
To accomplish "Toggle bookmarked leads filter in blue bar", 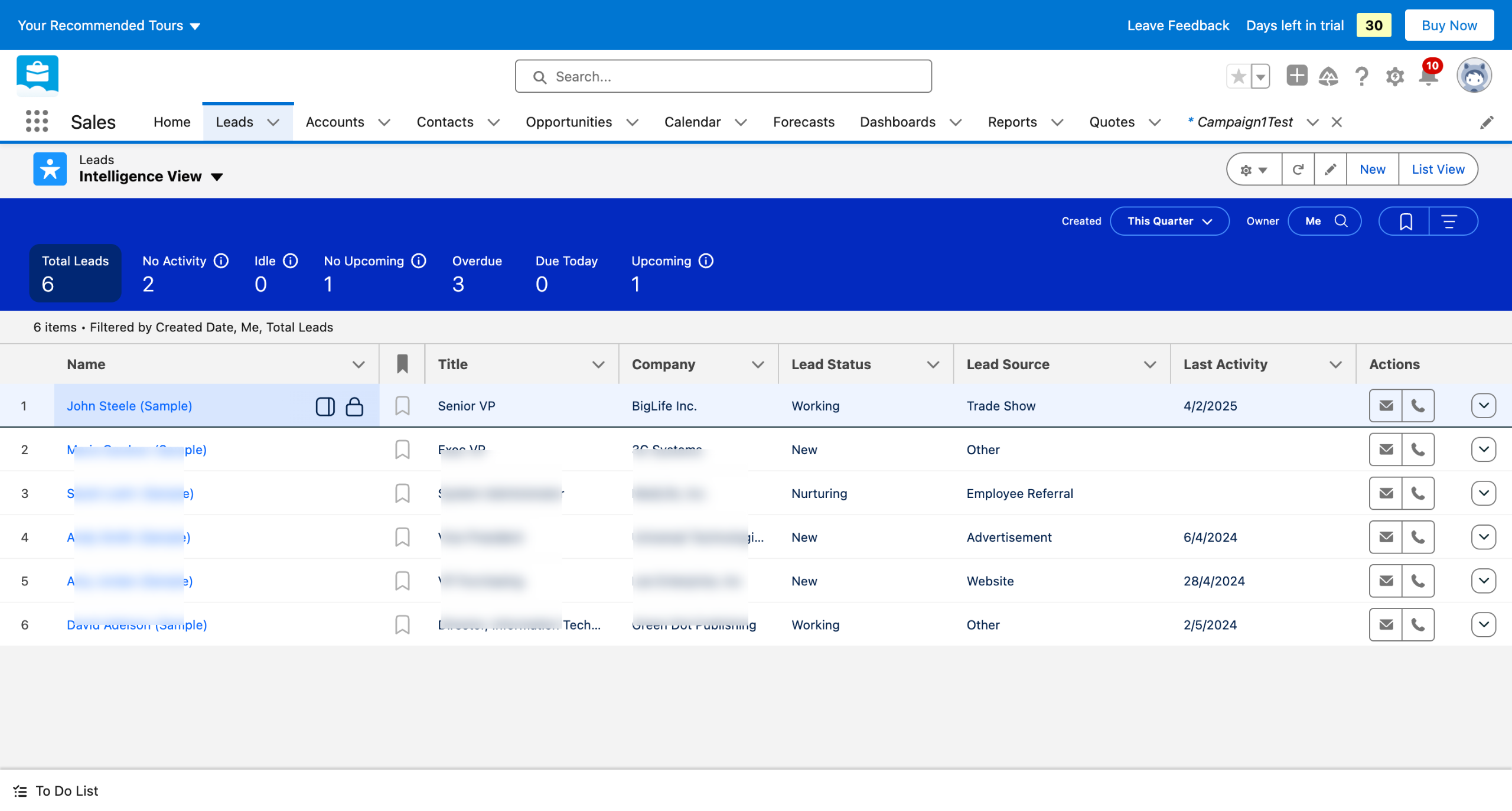I will tap(1406, 222).
